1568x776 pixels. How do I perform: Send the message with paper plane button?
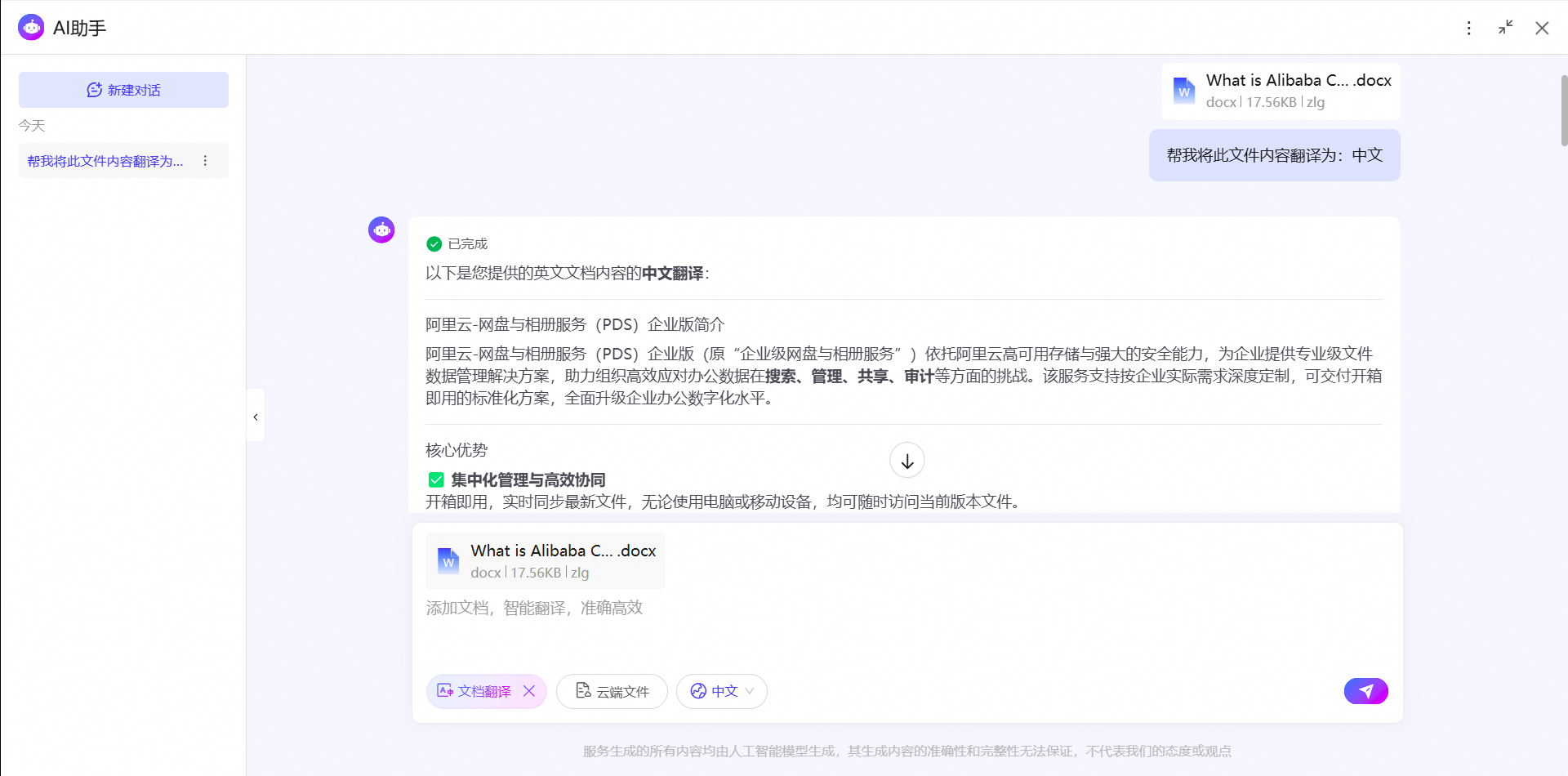1366,691
